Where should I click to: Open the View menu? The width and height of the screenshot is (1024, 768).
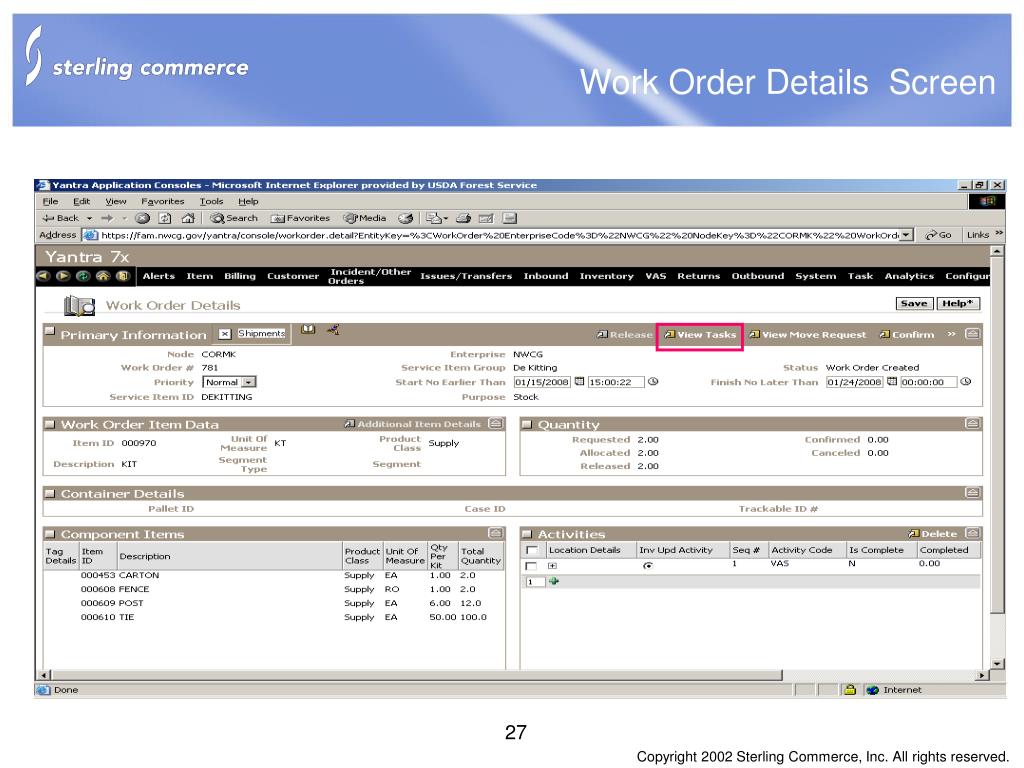tap(116, 201)
